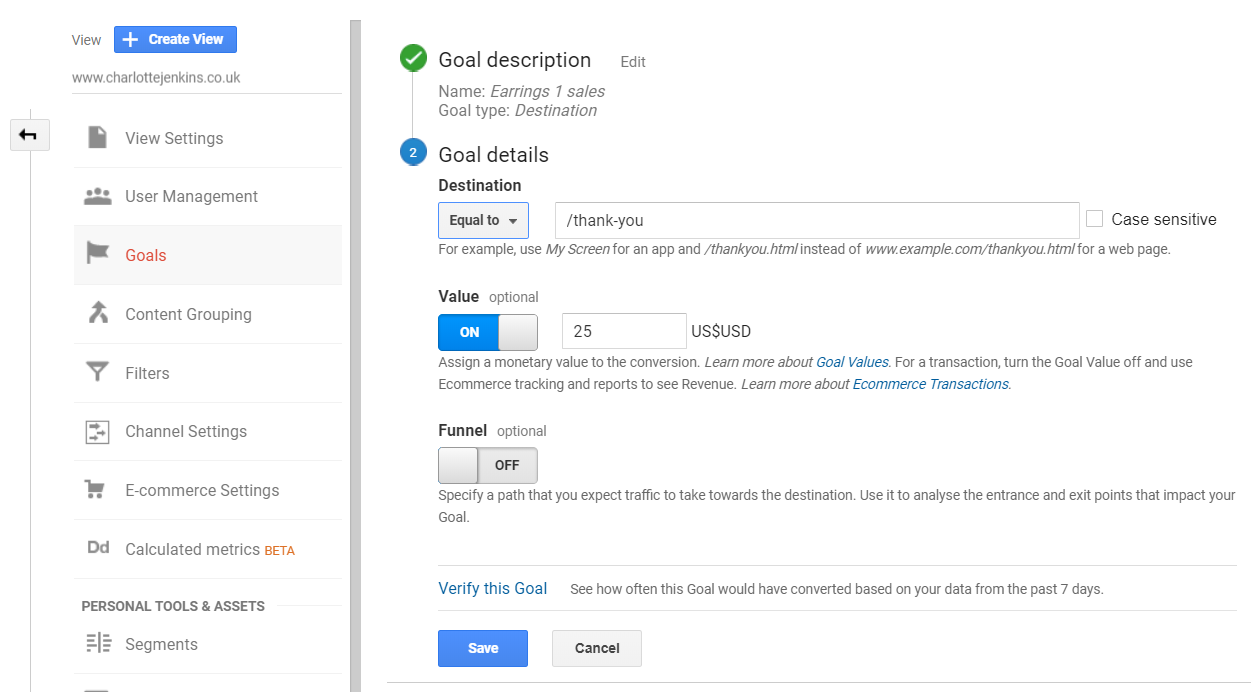The width and height of the screenshot is (1251, 692).
Task: Click the Destination URL input field
Action: coord(817,220)
